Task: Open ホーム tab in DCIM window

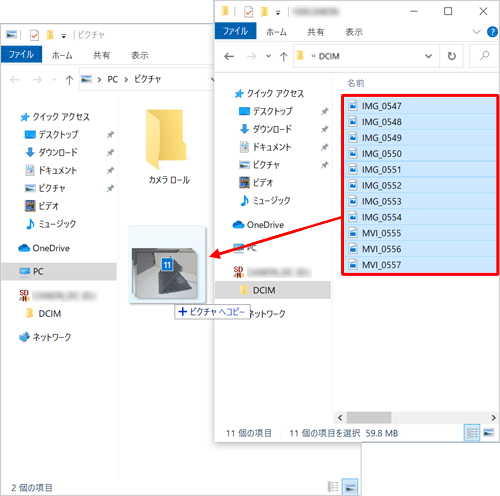Action: [276, 32]
